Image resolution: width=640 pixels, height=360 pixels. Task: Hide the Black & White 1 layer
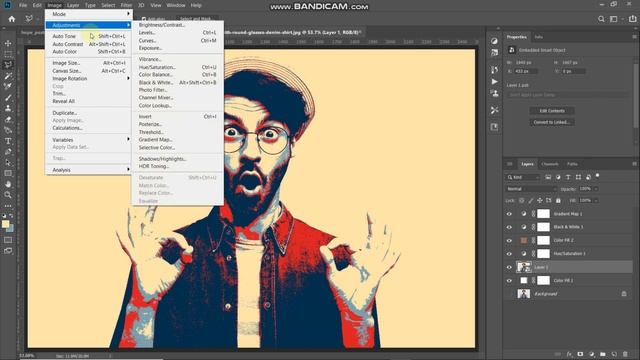click(x=509, y=227)
